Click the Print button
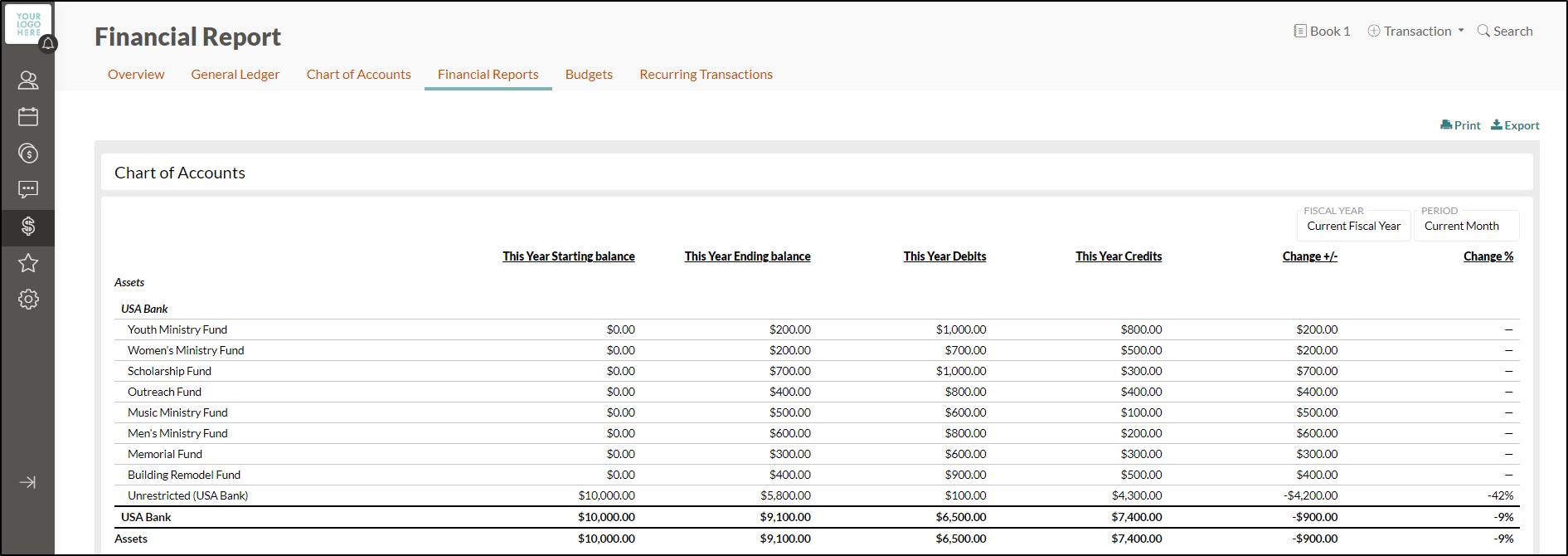 point(1460,125)
